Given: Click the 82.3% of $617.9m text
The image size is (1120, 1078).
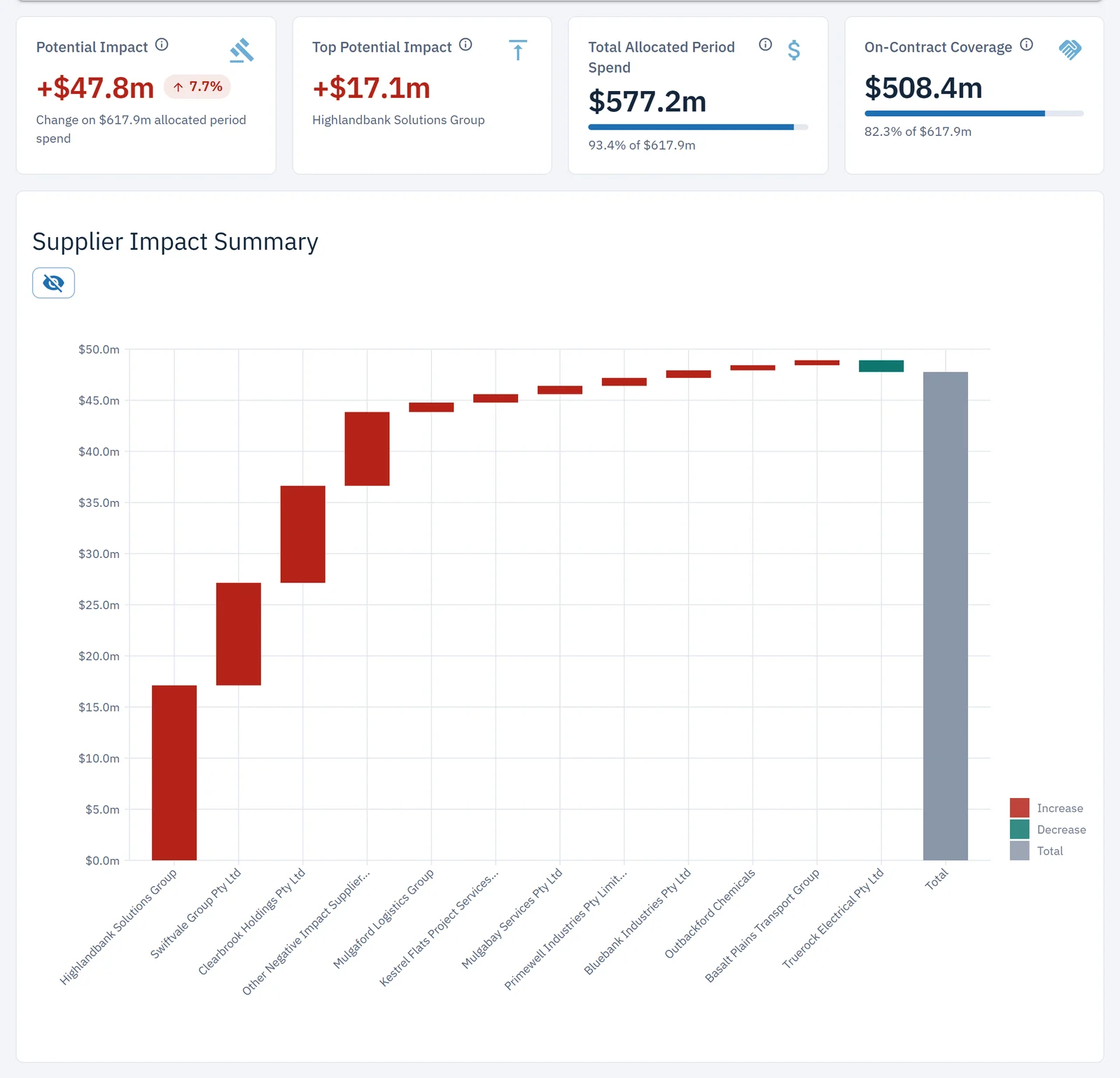Looking at the screenshot, I should (x=918, y=132).
